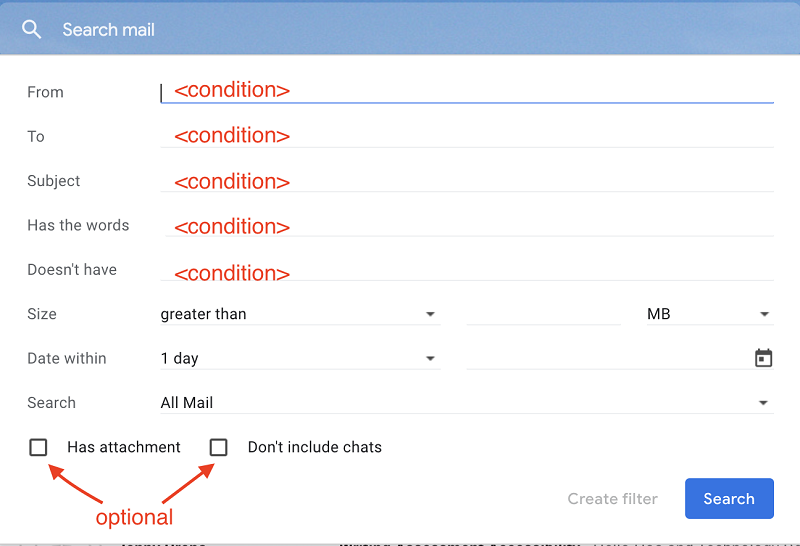The image size is (800, 546).
Task: Expand the Date within 1 day dropdown
Action: (300, 358)
